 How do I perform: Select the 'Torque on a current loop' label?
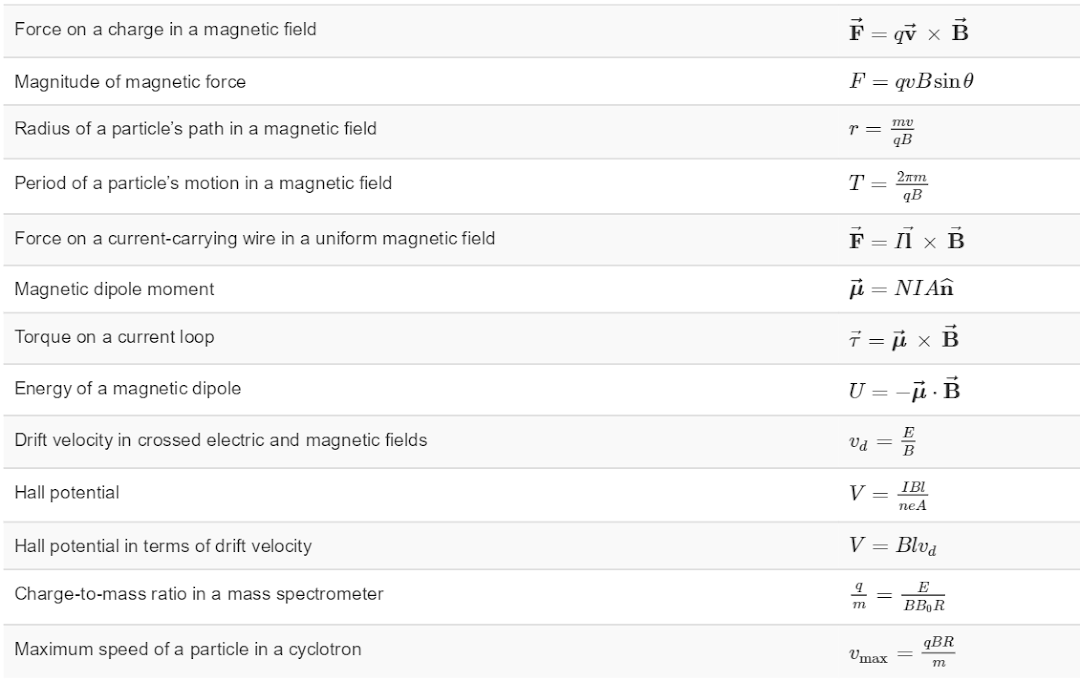[x=114, y=337]
